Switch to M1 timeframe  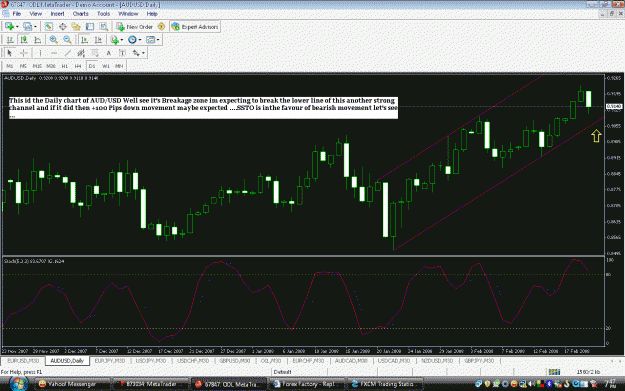point(10,66)
